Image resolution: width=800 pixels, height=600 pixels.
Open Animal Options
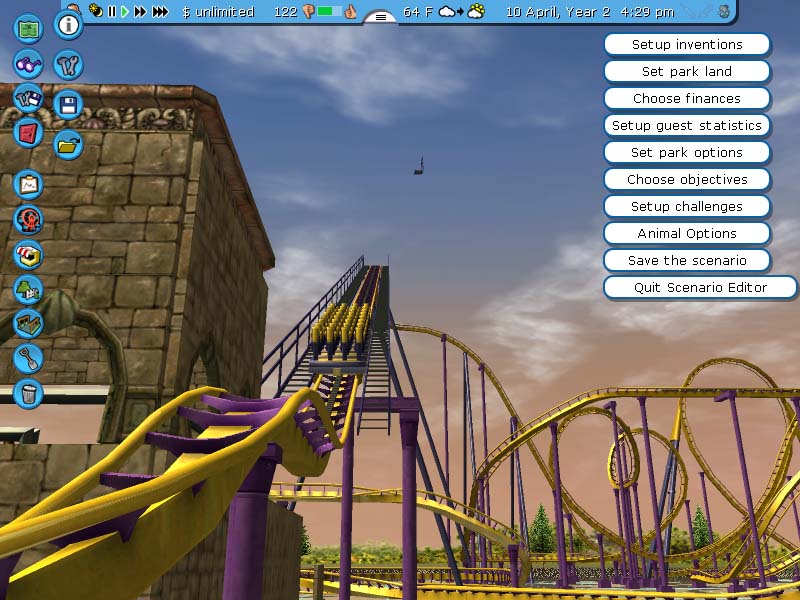click(687, 234)
